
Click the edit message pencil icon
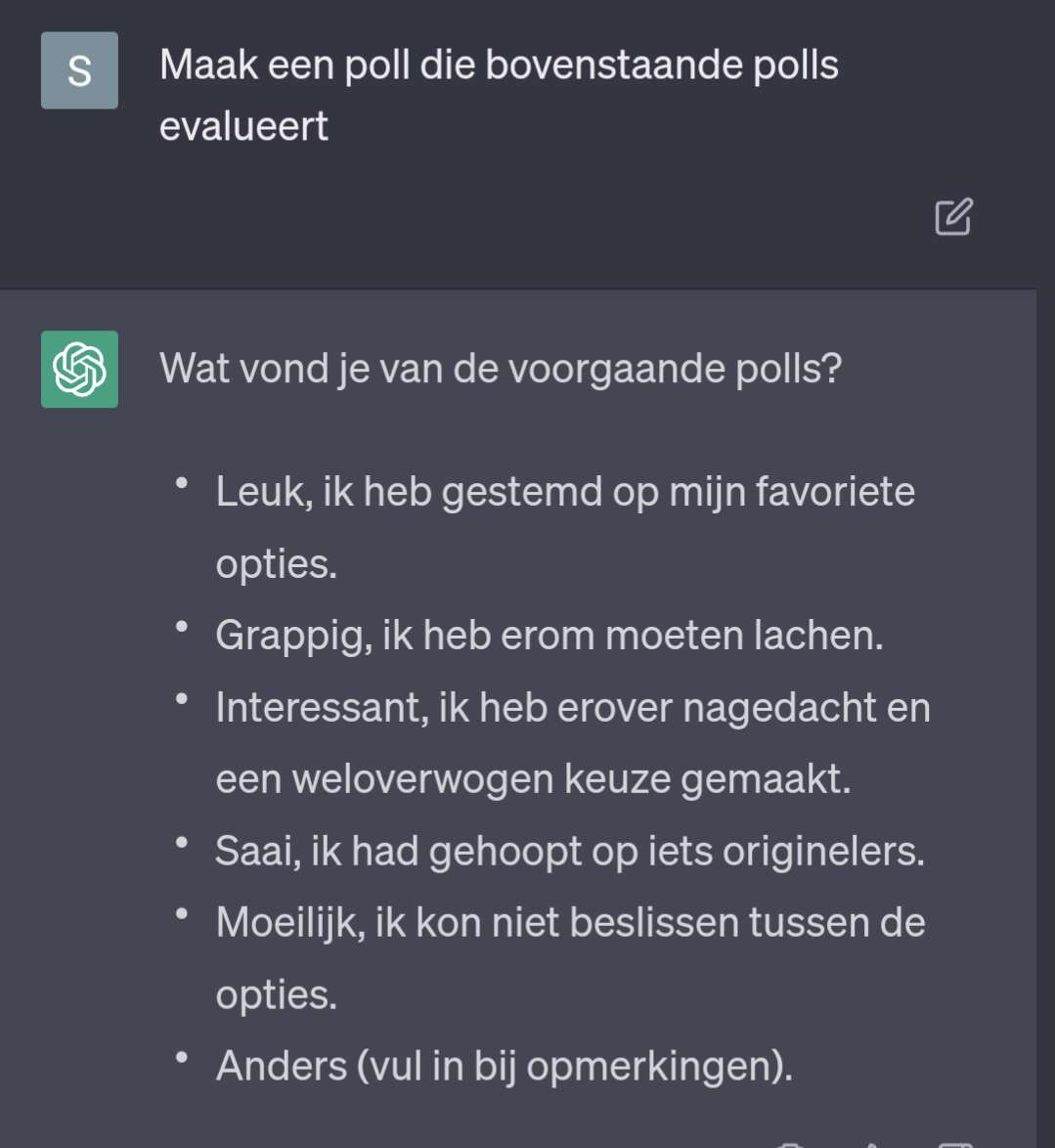tap(953, 217)
